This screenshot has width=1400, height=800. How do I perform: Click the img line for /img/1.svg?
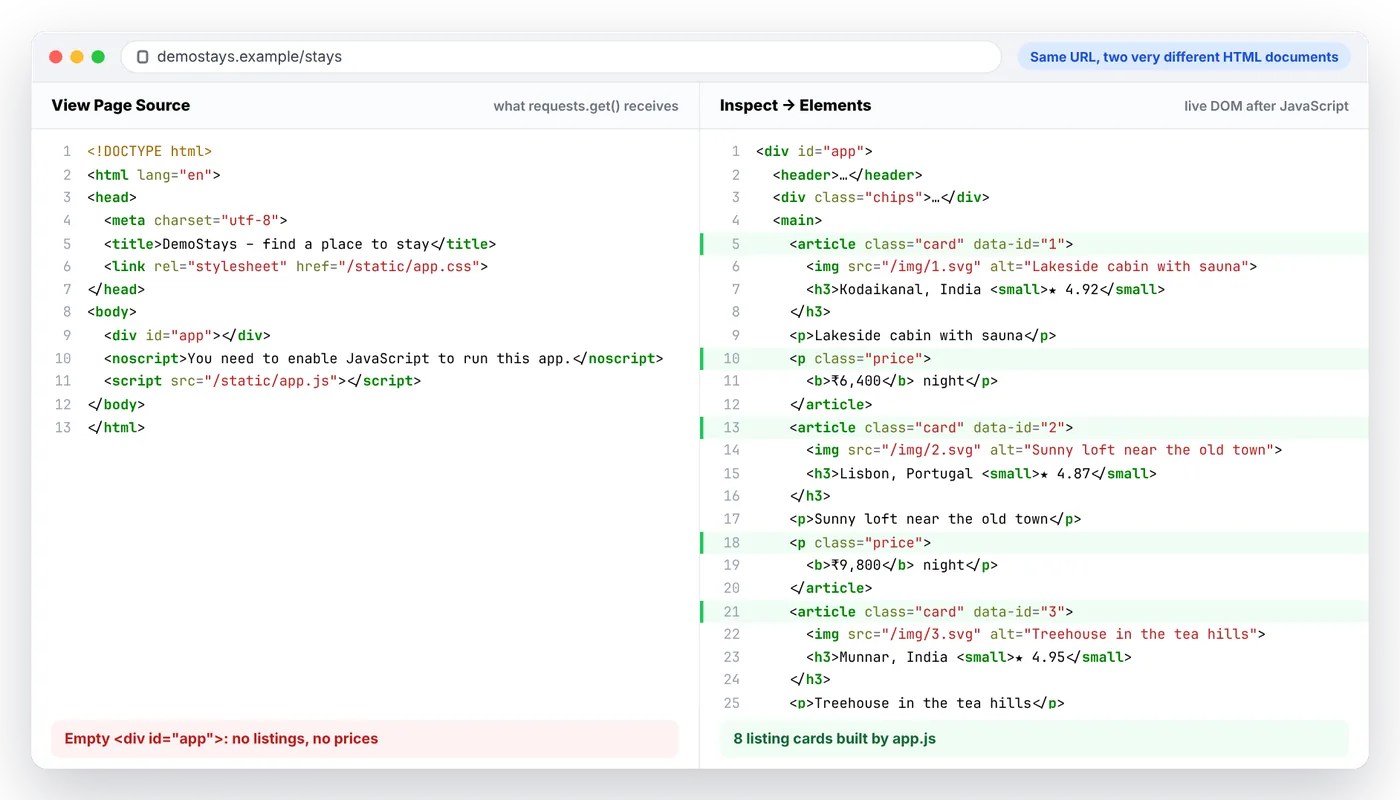(1032, 266)
